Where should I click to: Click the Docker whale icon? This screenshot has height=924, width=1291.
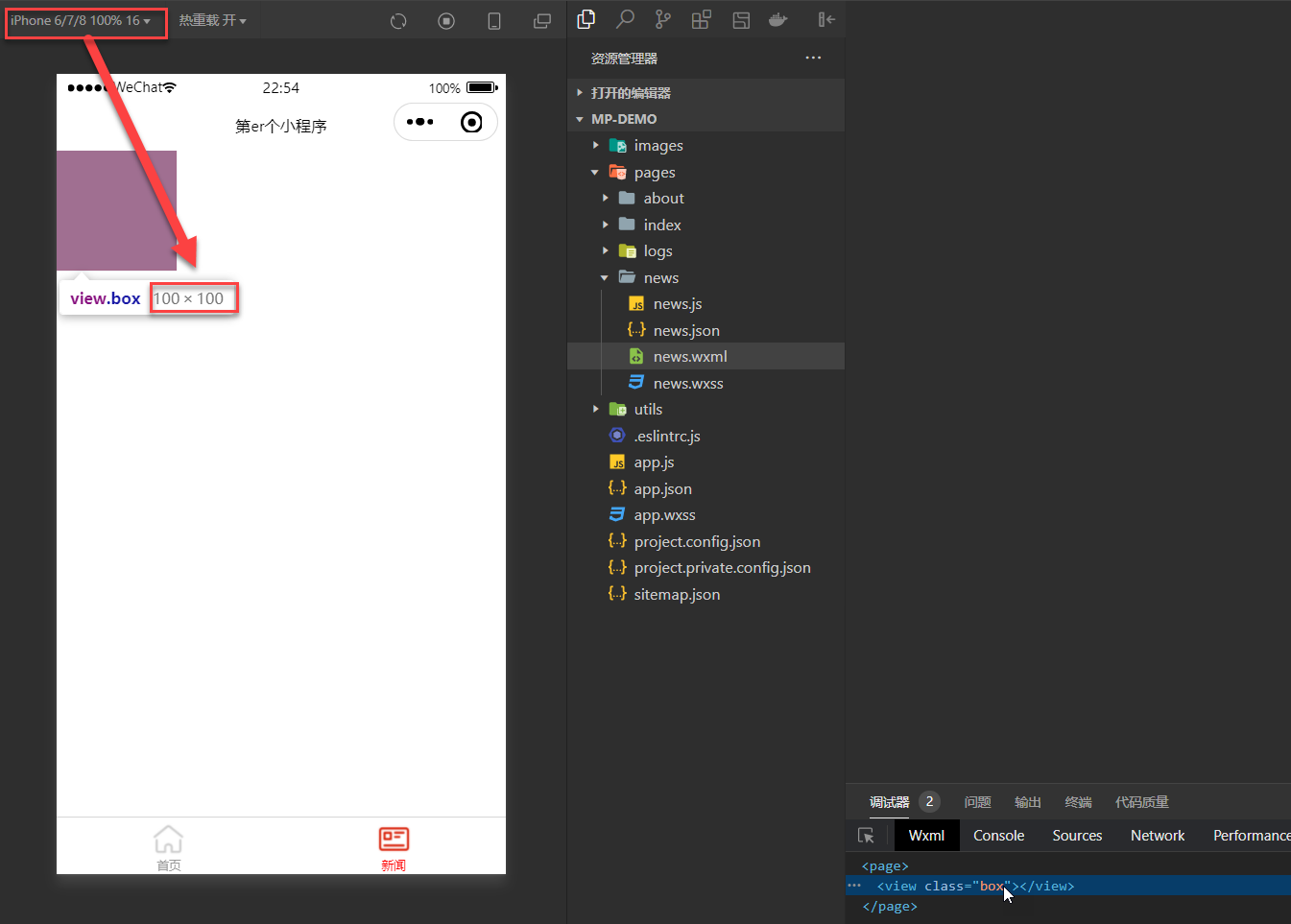pyautogui.click(x=778, y=19)
